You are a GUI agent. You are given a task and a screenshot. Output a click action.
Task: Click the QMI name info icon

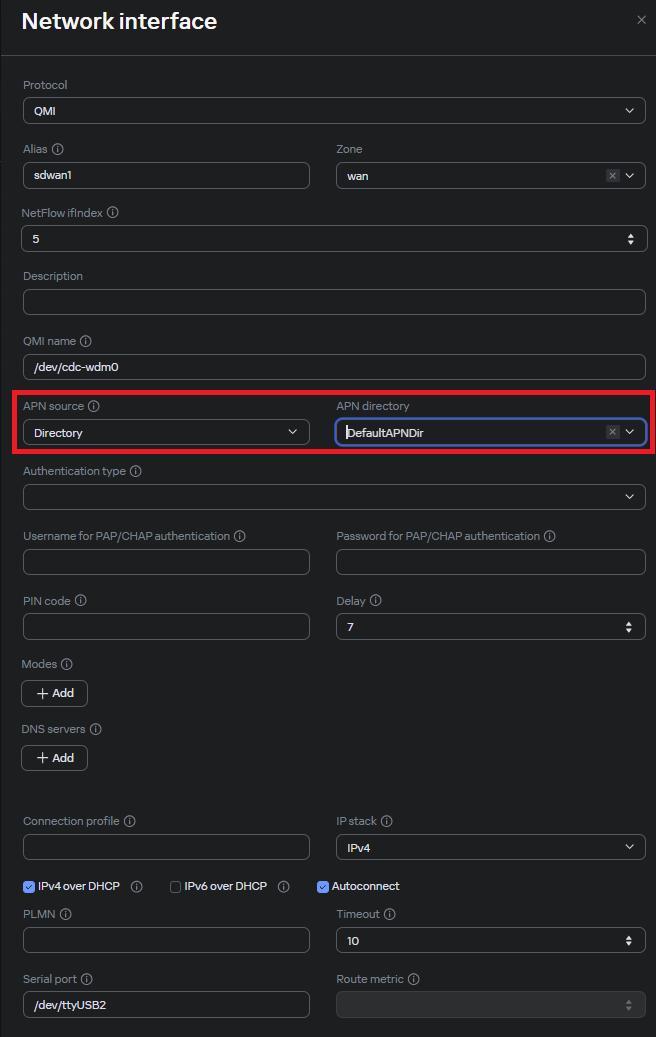86,341
